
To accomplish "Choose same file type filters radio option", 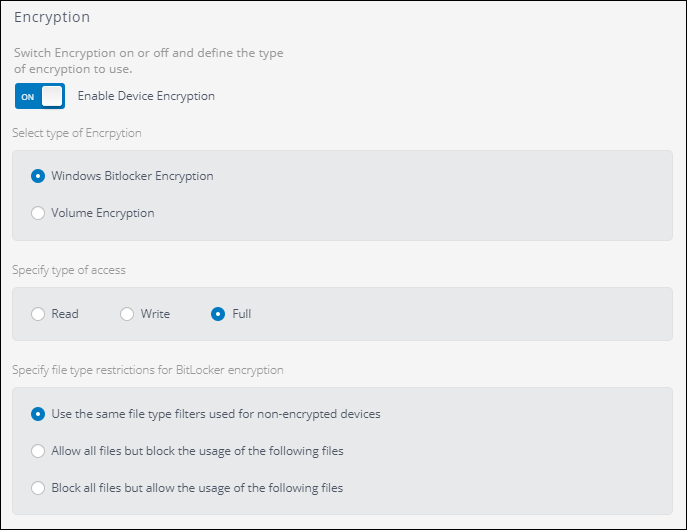I will (38, 413).
